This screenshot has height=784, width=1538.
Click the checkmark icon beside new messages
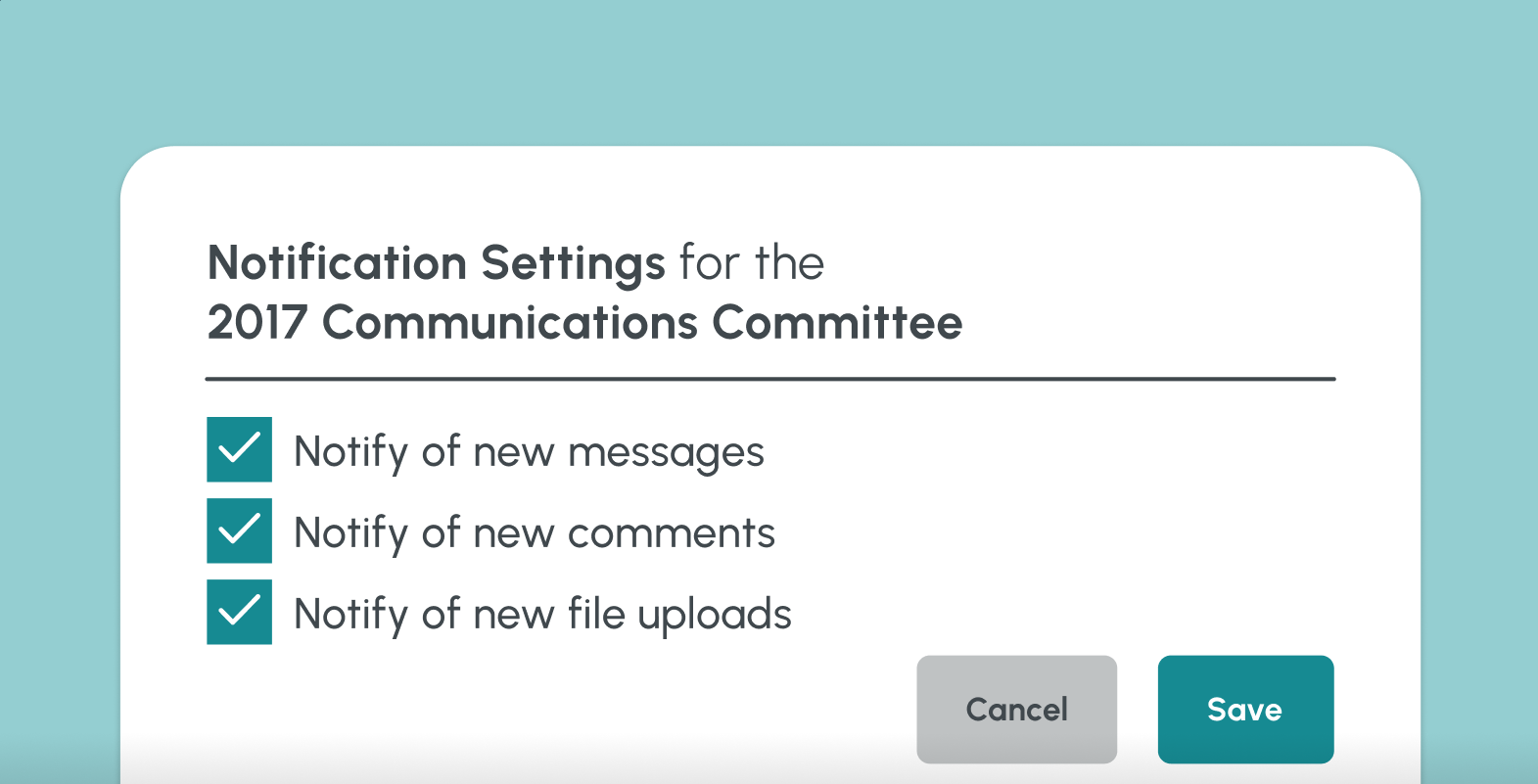click(239, 449)
